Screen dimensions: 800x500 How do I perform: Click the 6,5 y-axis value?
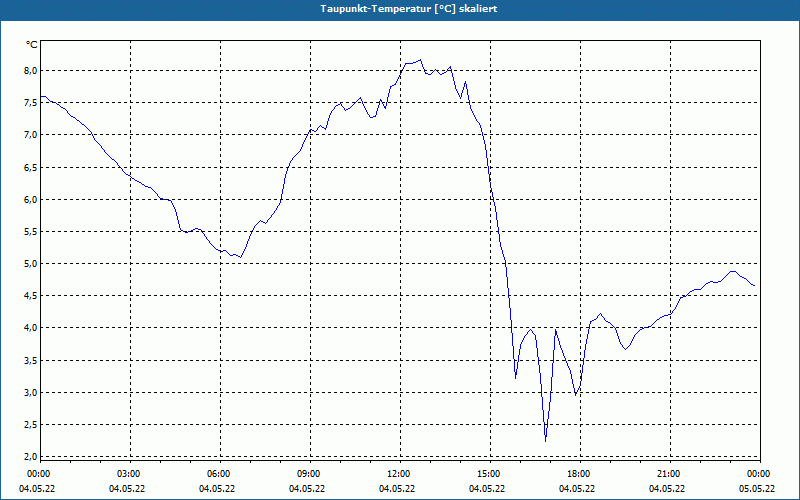pos(31,167)
